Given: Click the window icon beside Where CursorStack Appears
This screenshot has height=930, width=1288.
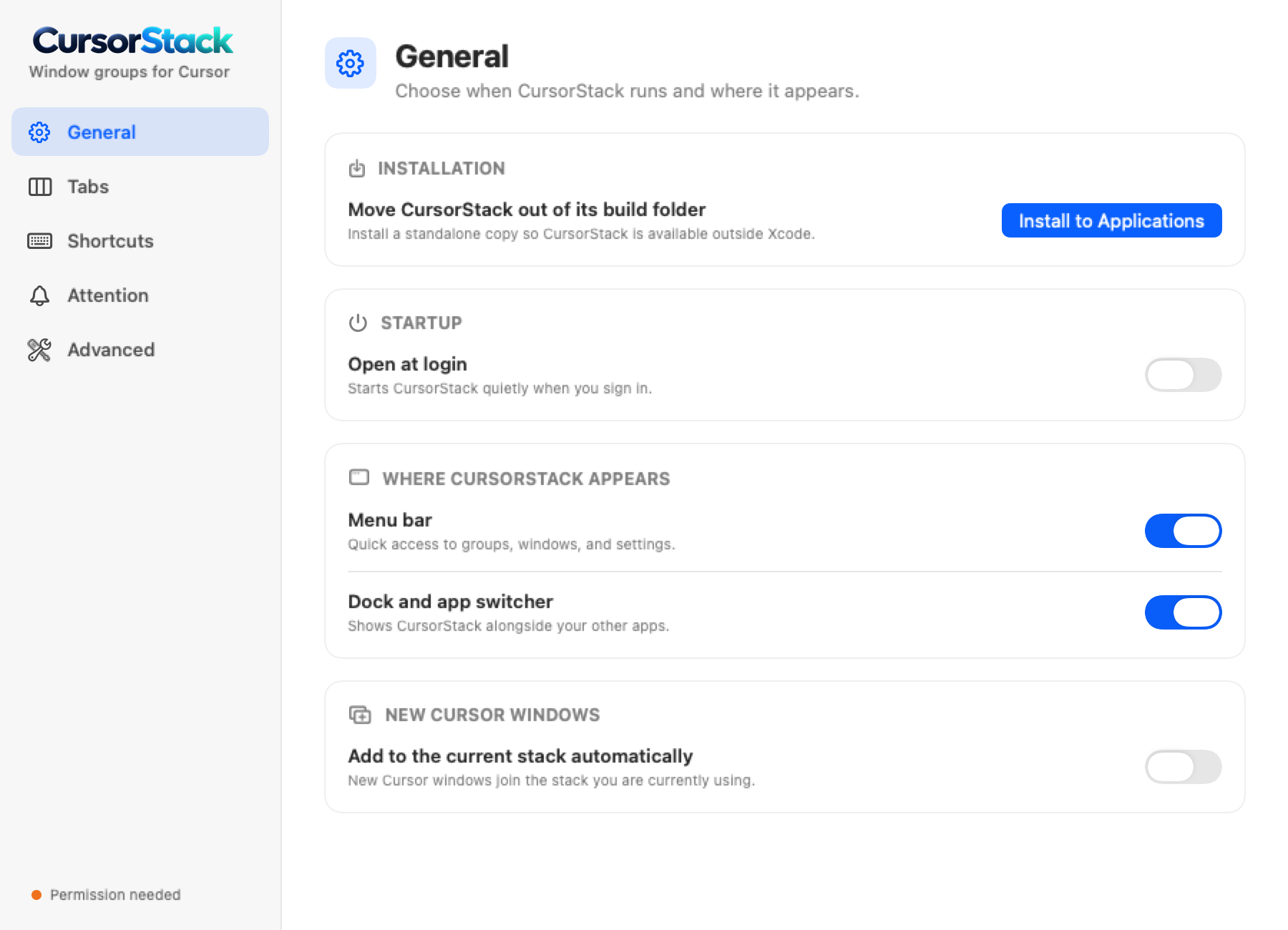Looking at the screenshot, I should (359, 477).
